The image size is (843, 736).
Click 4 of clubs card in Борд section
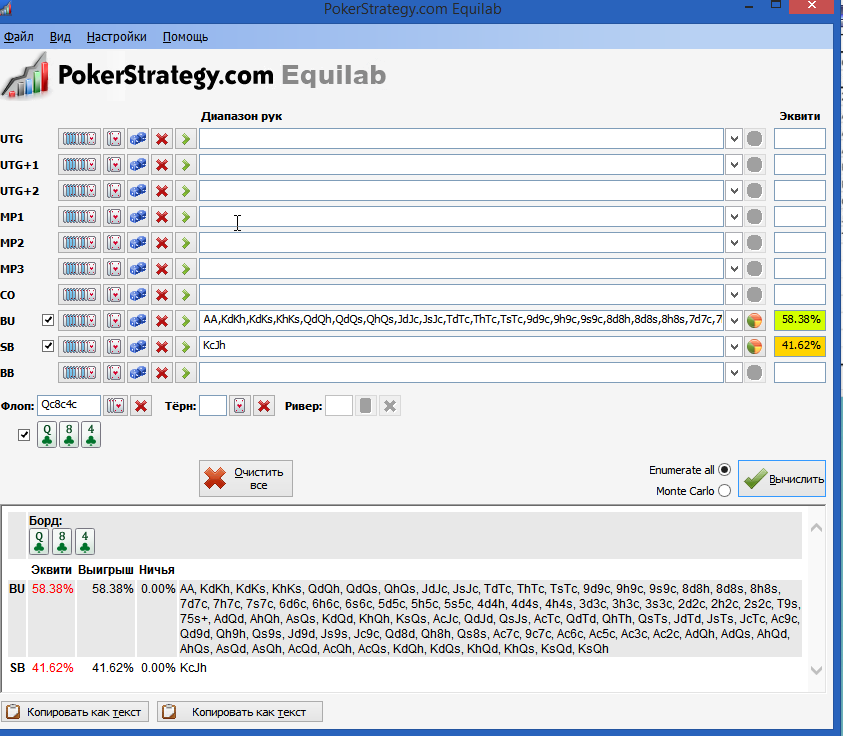(x=85, y=542)
